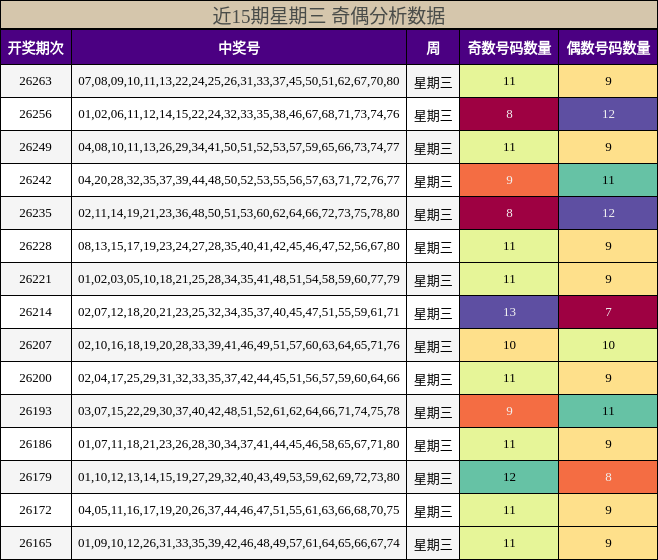658x560 pixels.
Task: Click draw period 26207
Action: click(x=36, y=345)
